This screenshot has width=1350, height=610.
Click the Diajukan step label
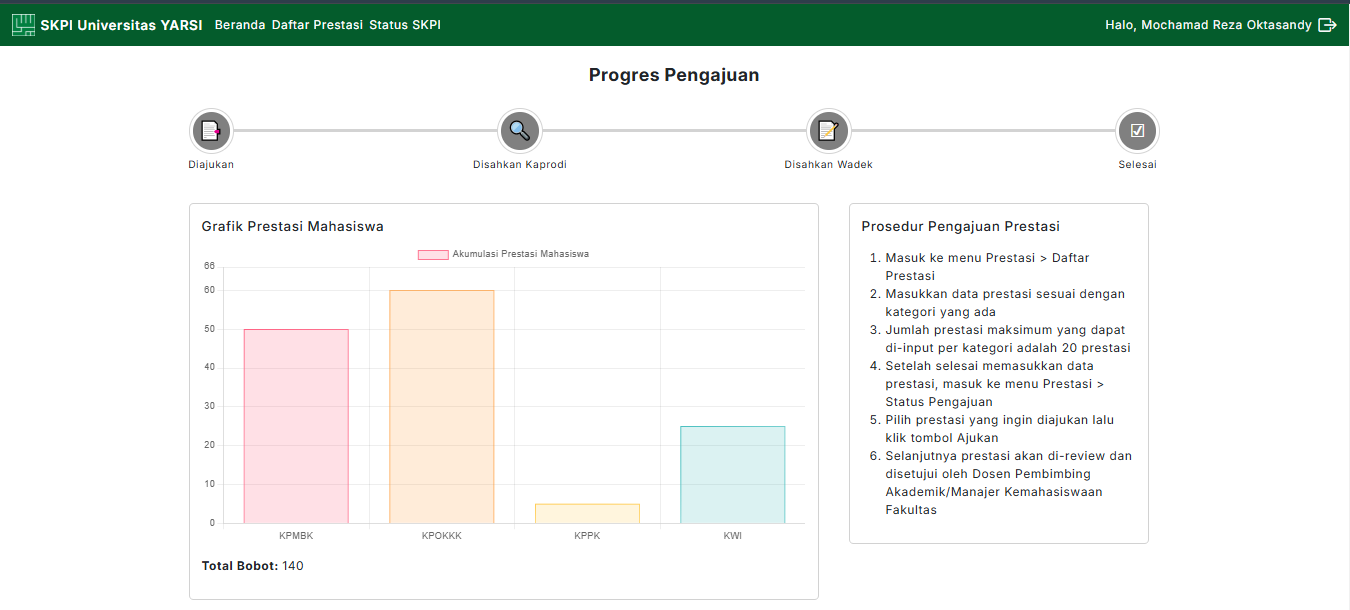click(211, 165)
